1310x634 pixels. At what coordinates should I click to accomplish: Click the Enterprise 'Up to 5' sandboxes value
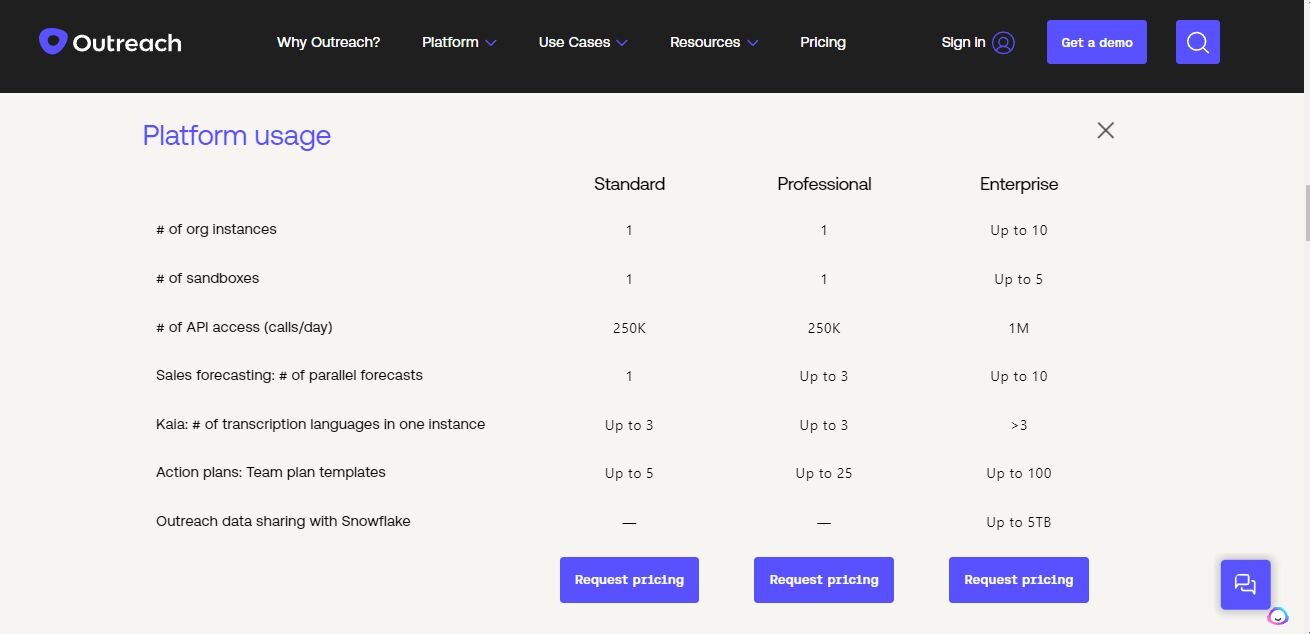pos(1019,279)
